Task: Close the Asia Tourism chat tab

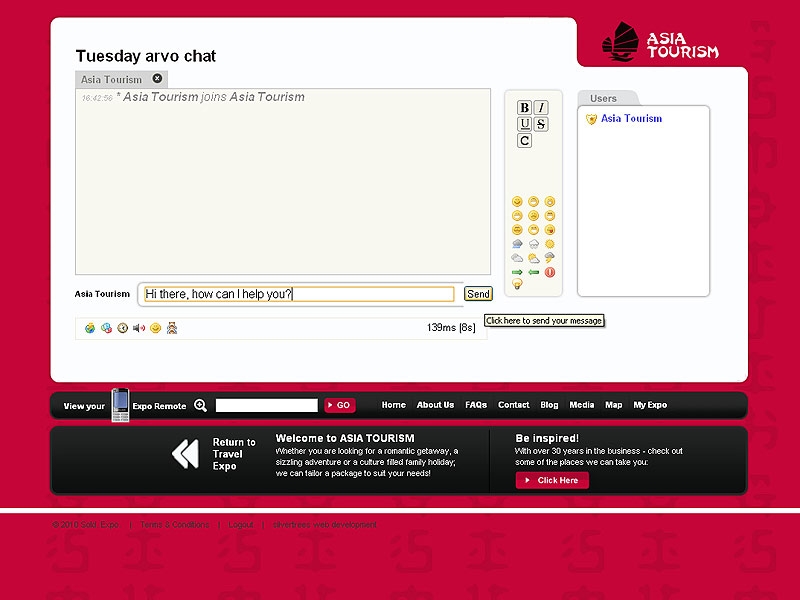Action: coord(157,78)
